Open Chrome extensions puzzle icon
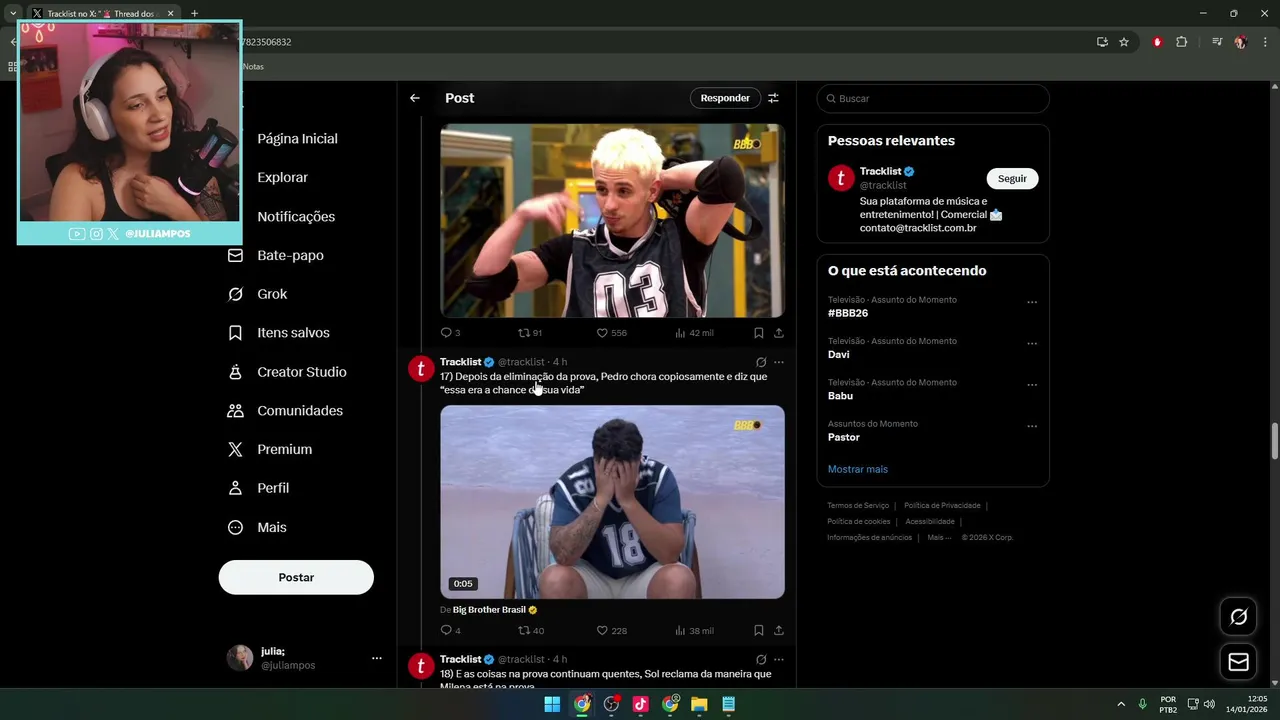 1181,42
